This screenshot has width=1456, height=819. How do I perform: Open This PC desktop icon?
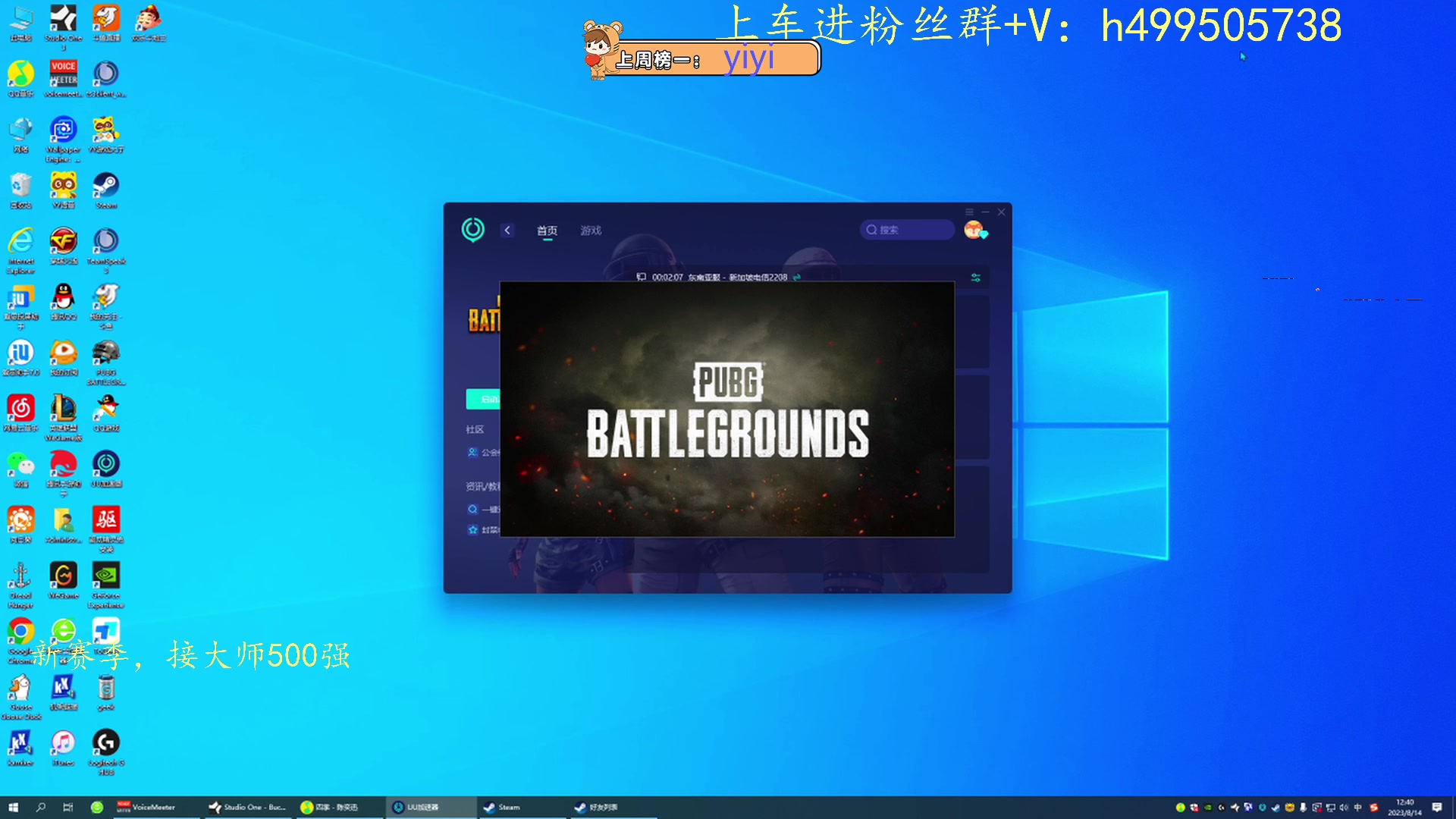pos(20,23)
